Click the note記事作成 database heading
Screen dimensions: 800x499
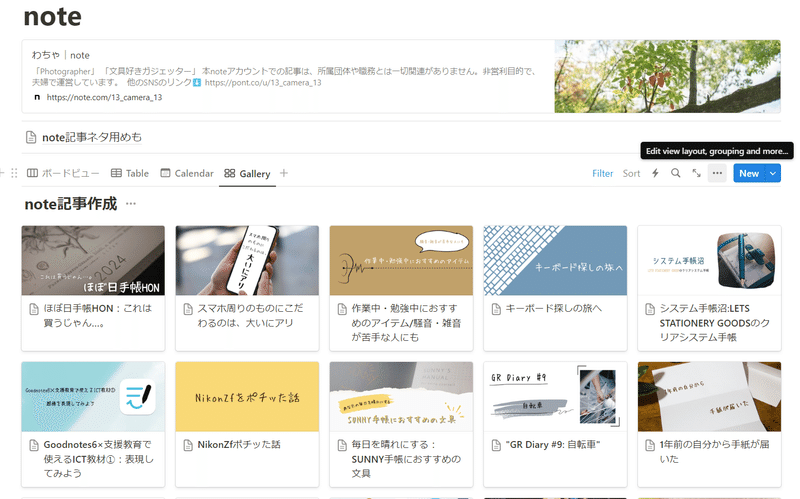tap(71, 204)
